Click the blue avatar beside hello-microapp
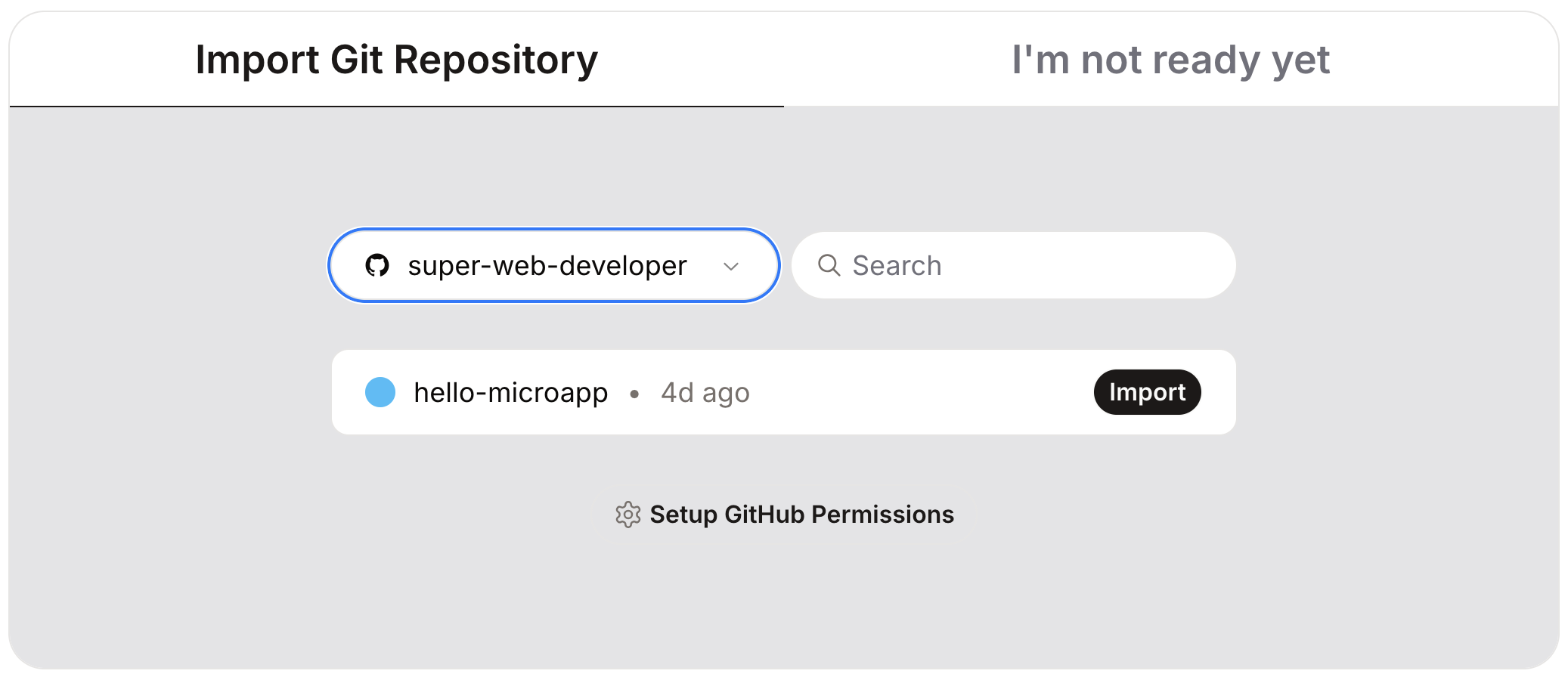 [x=380, y=392]
